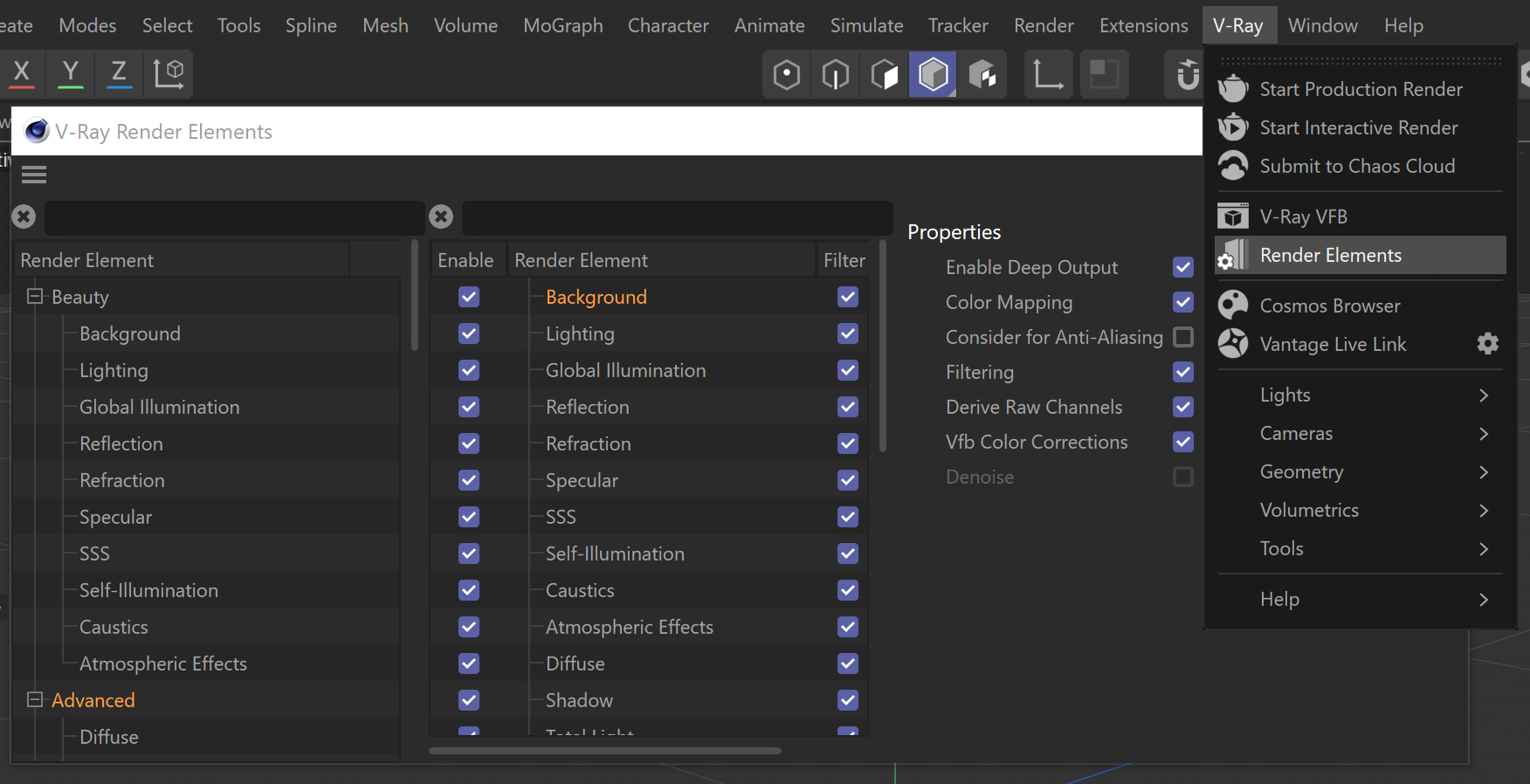Toggle Enable Deep Output checkbox
Image resolution: width=1530 pixels, height=784 pixels.
(1183, 267)
